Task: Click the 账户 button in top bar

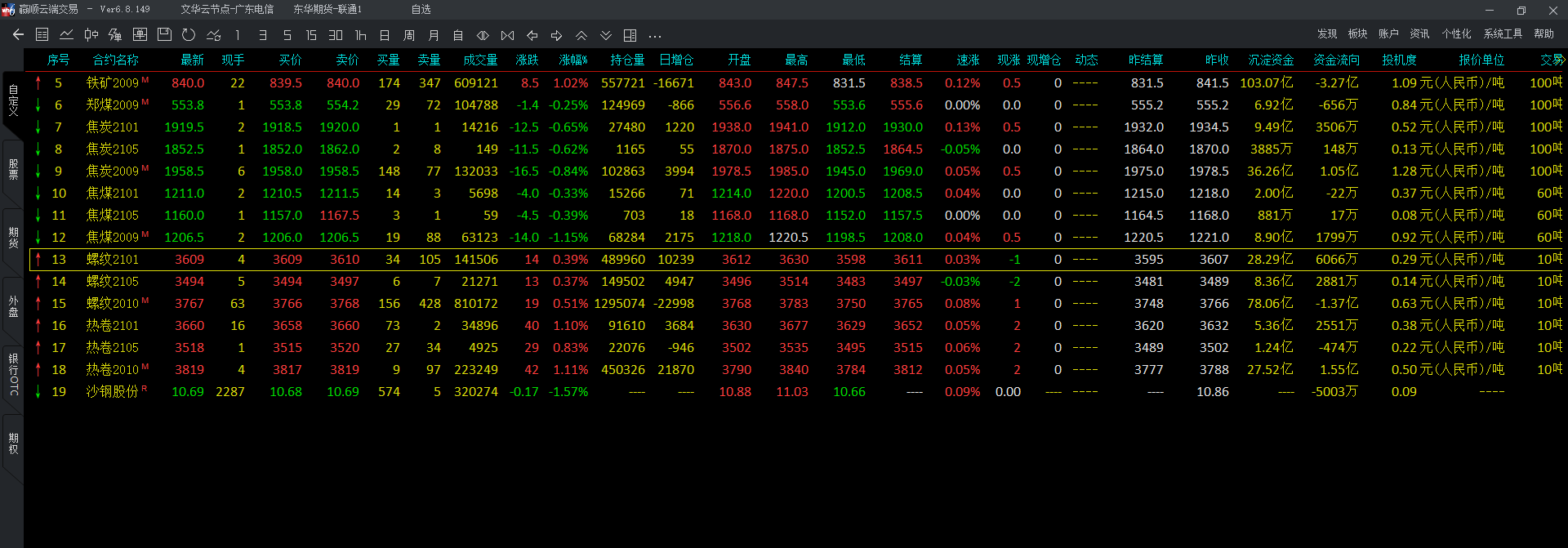Action: click(1388, 34)
